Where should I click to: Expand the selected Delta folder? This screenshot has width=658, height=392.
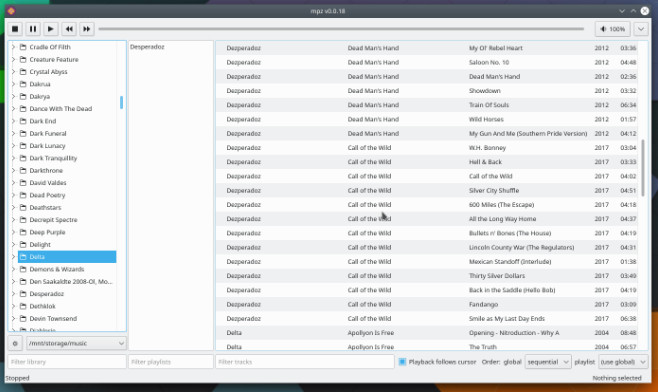13,257
